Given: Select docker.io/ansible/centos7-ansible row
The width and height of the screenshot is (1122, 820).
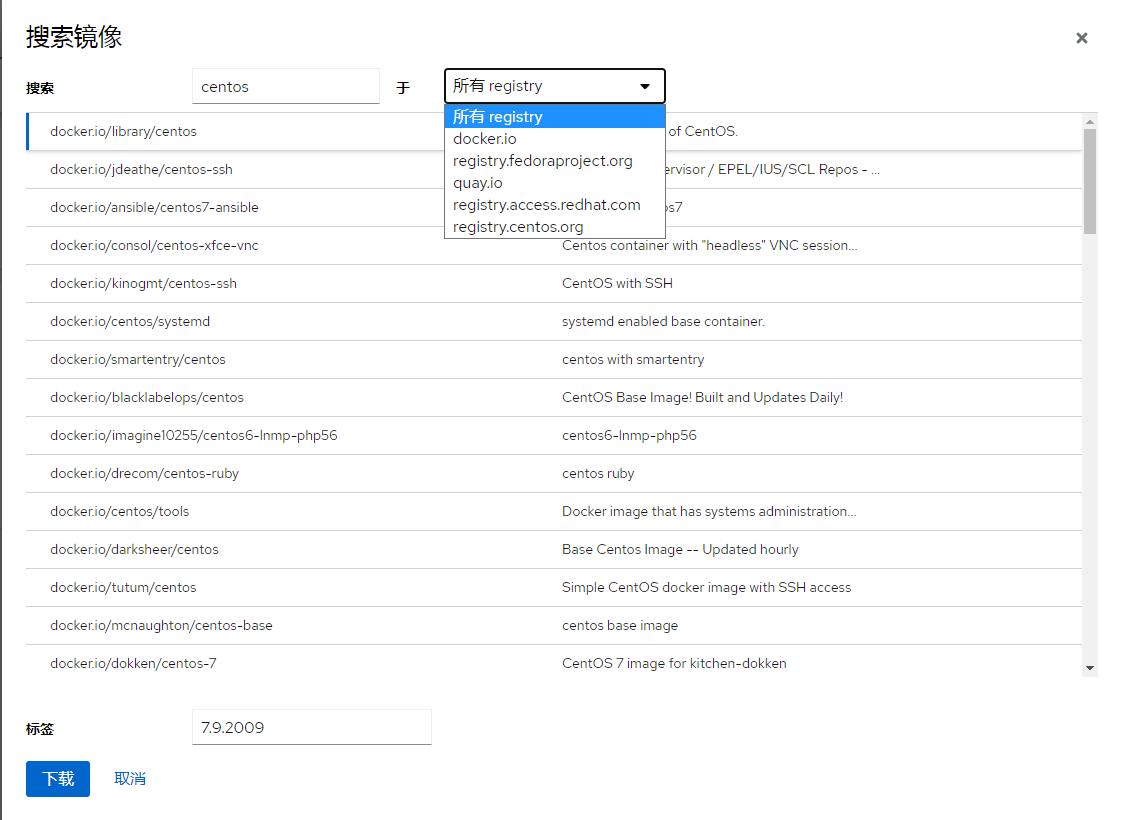Looking at the screenshot, I should pos(554,208).
